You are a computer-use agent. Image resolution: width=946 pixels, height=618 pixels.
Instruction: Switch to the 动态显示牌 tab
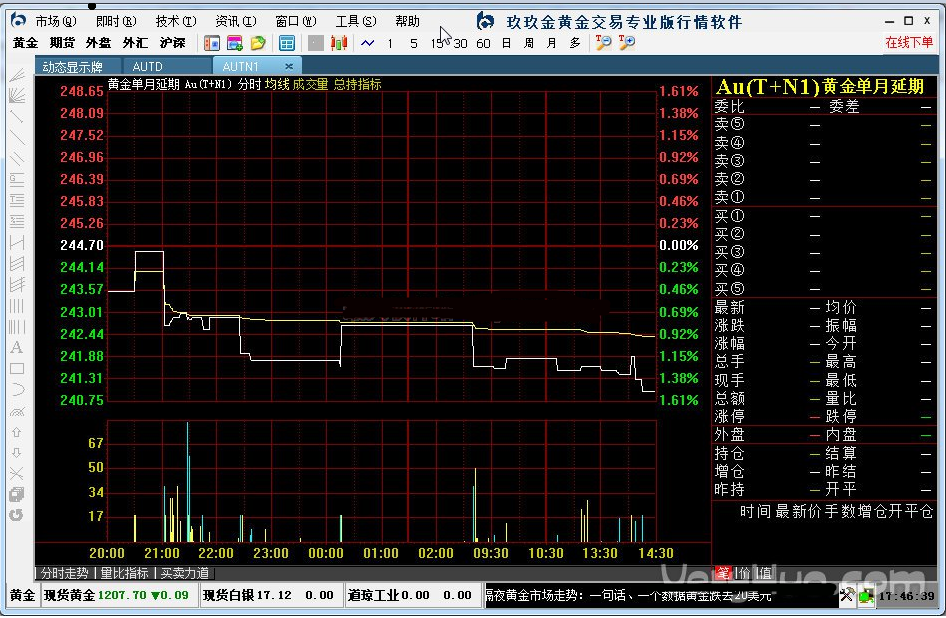click(x=72, y=67)
